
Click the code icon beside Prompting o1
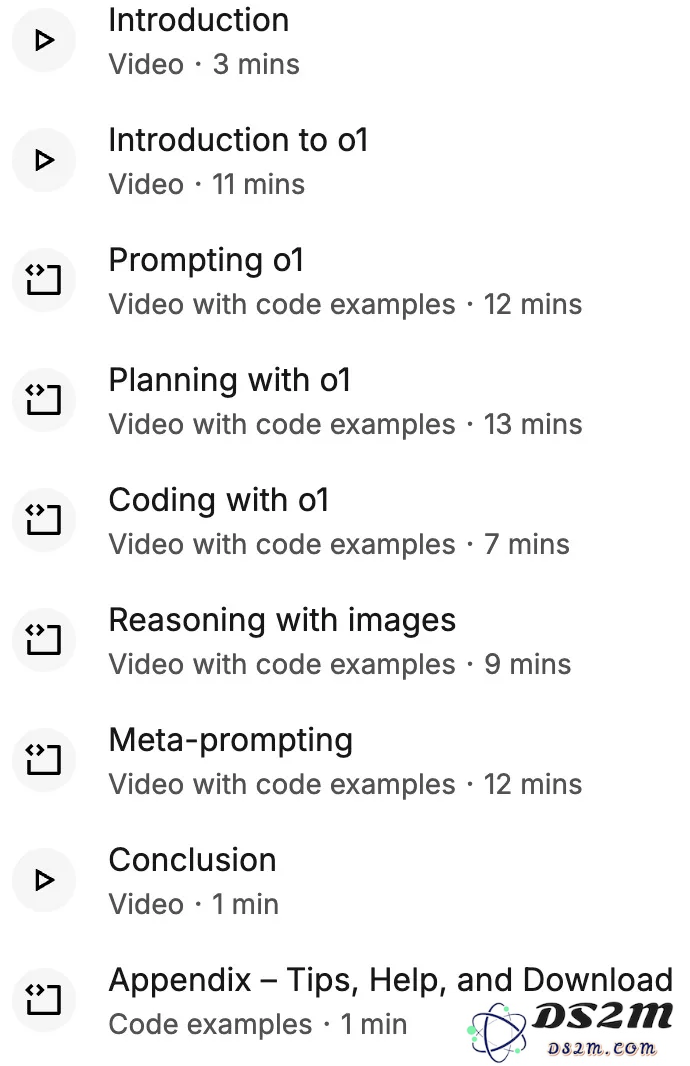[44, 279]
